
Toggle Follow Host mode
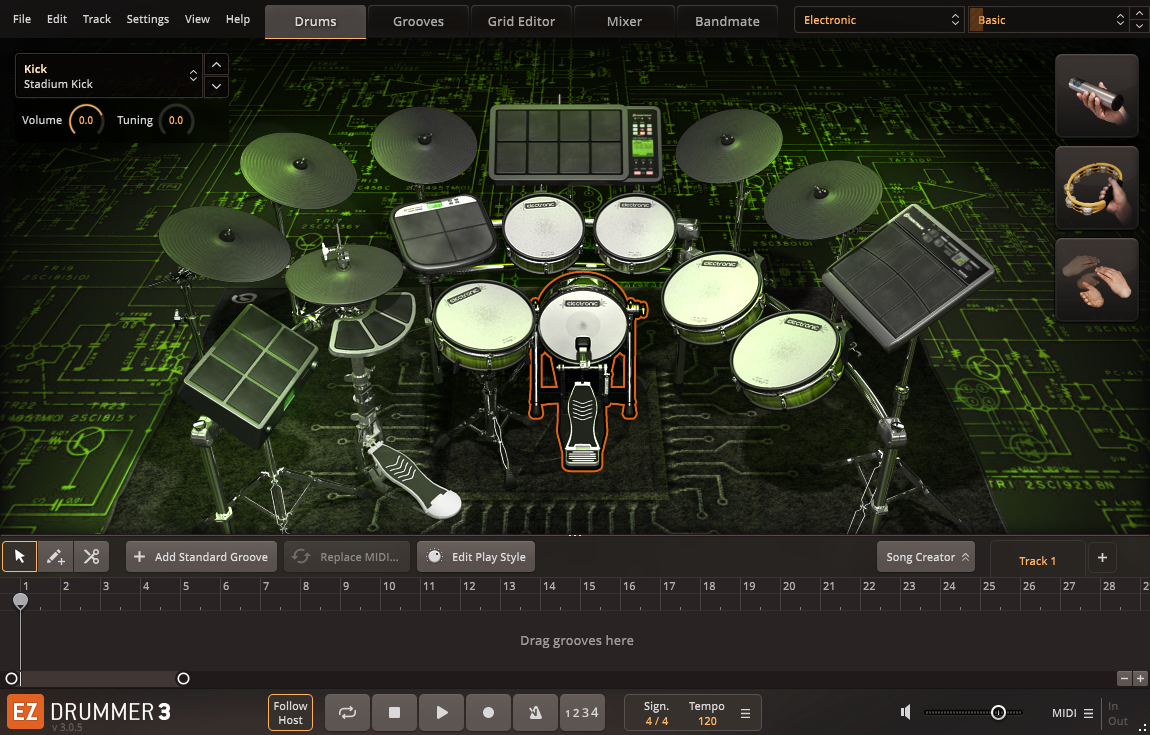290,713
